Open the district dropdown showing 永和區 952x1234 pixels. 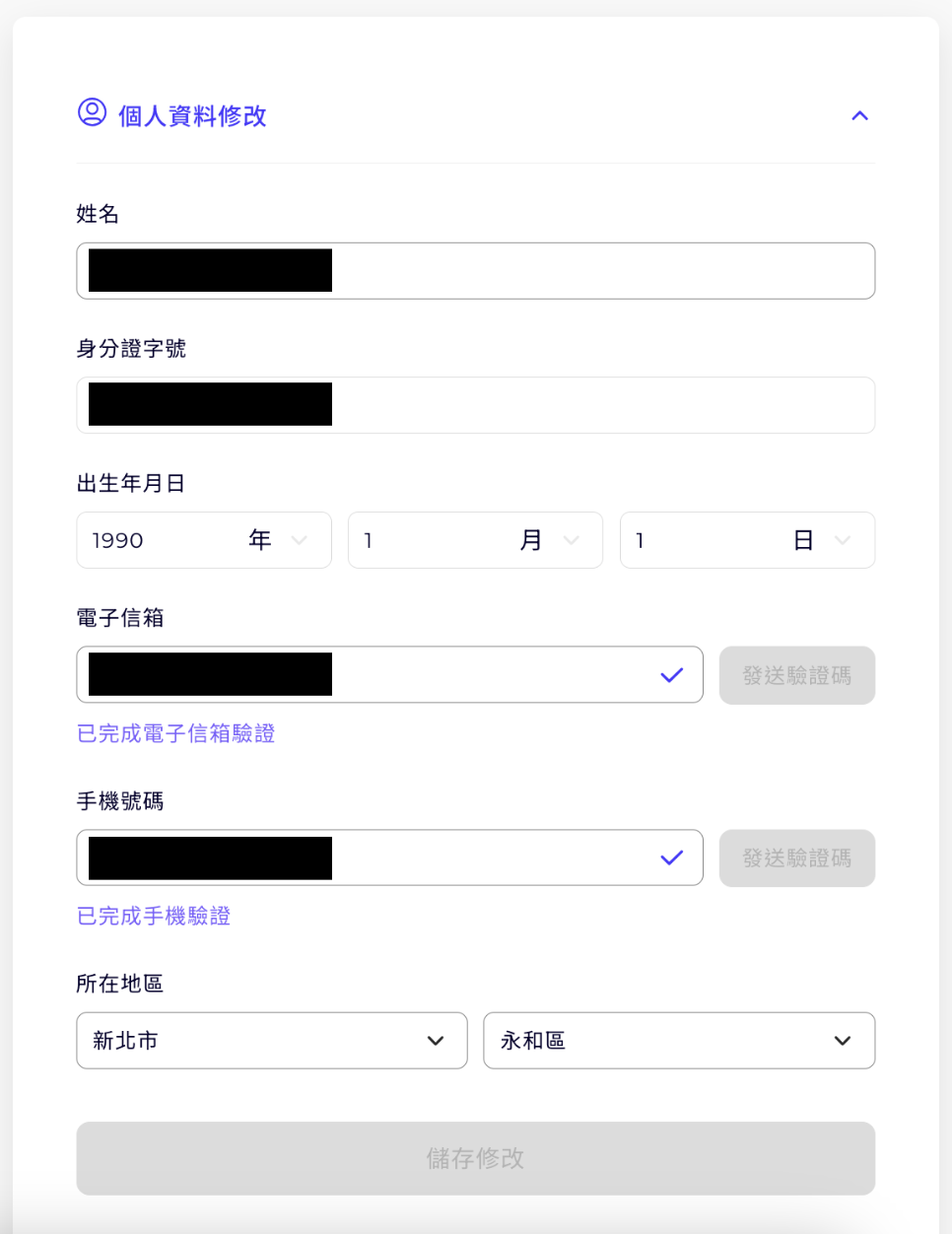678,1041
